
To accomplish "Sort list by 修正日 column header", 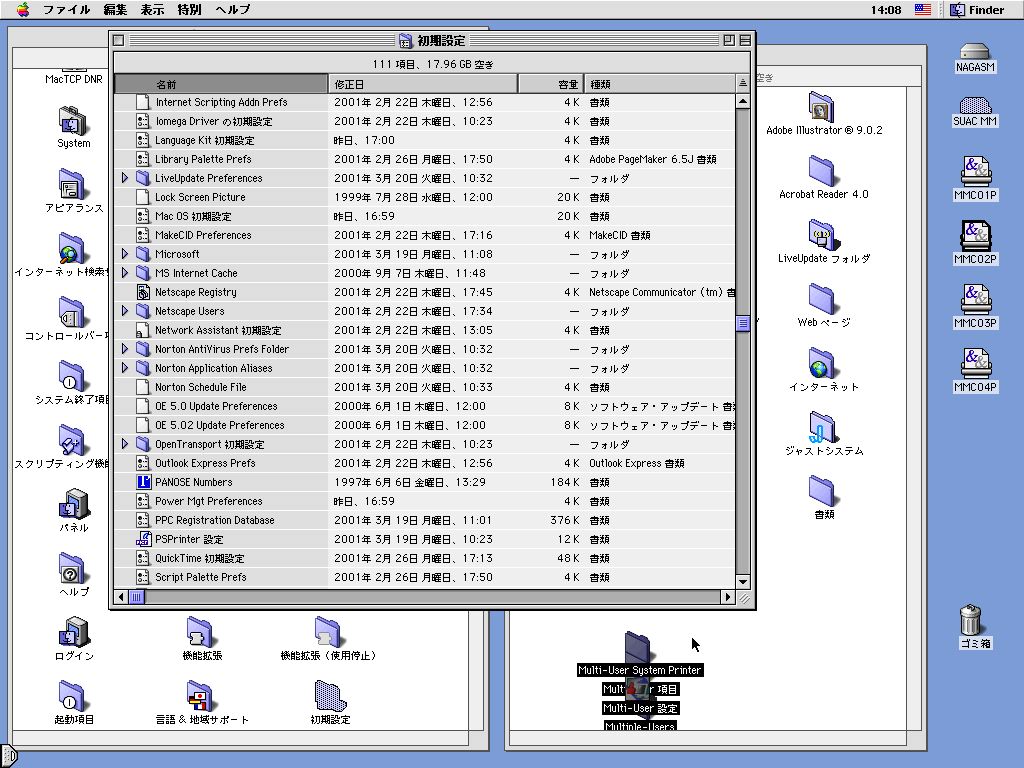I will tap(422, 84).
